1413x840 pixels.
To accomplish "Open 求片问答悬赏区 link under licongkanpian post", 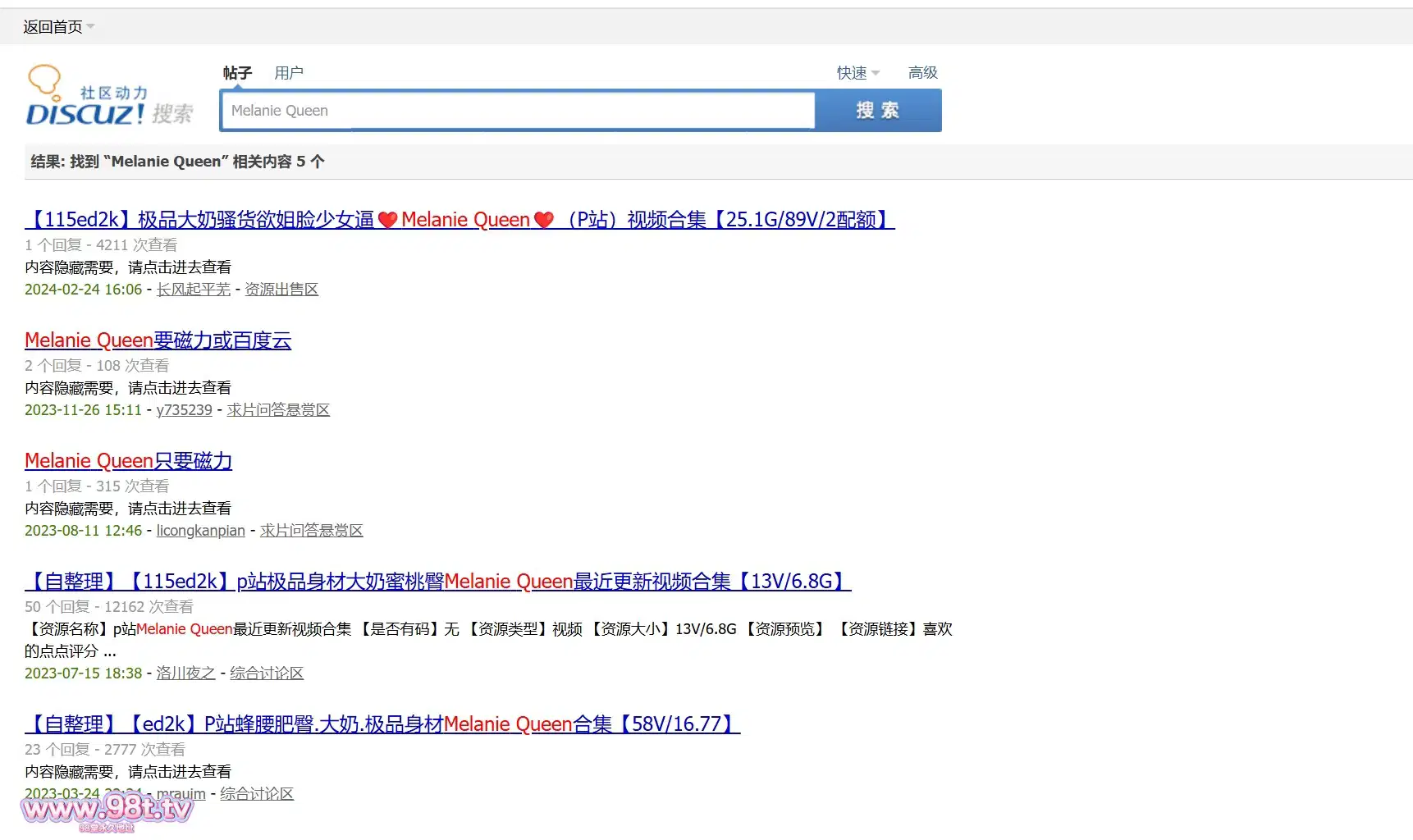I will click(x=312, y=531).
